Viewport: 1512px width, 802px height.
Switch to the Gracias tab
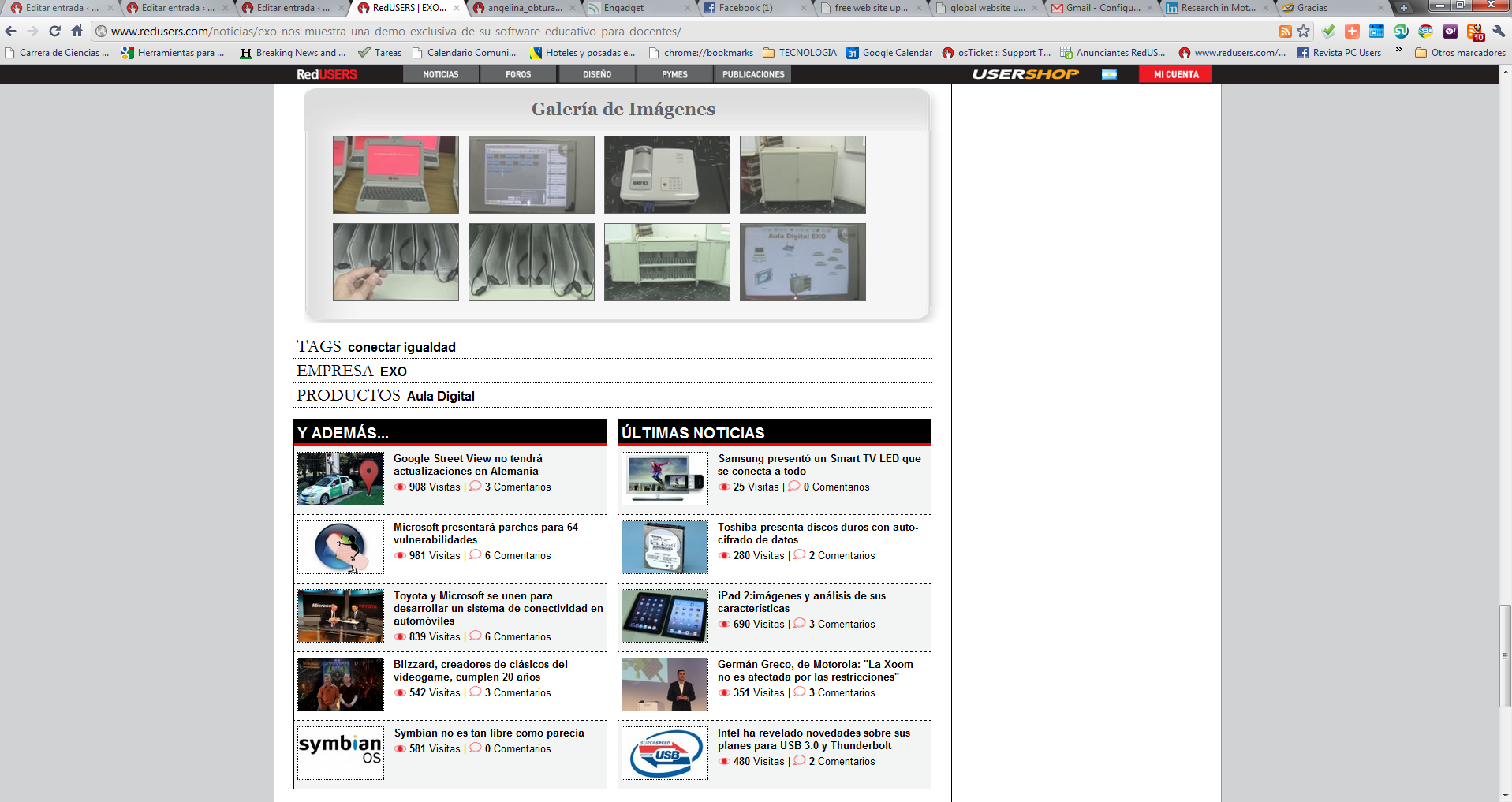tap(1333, 8)
